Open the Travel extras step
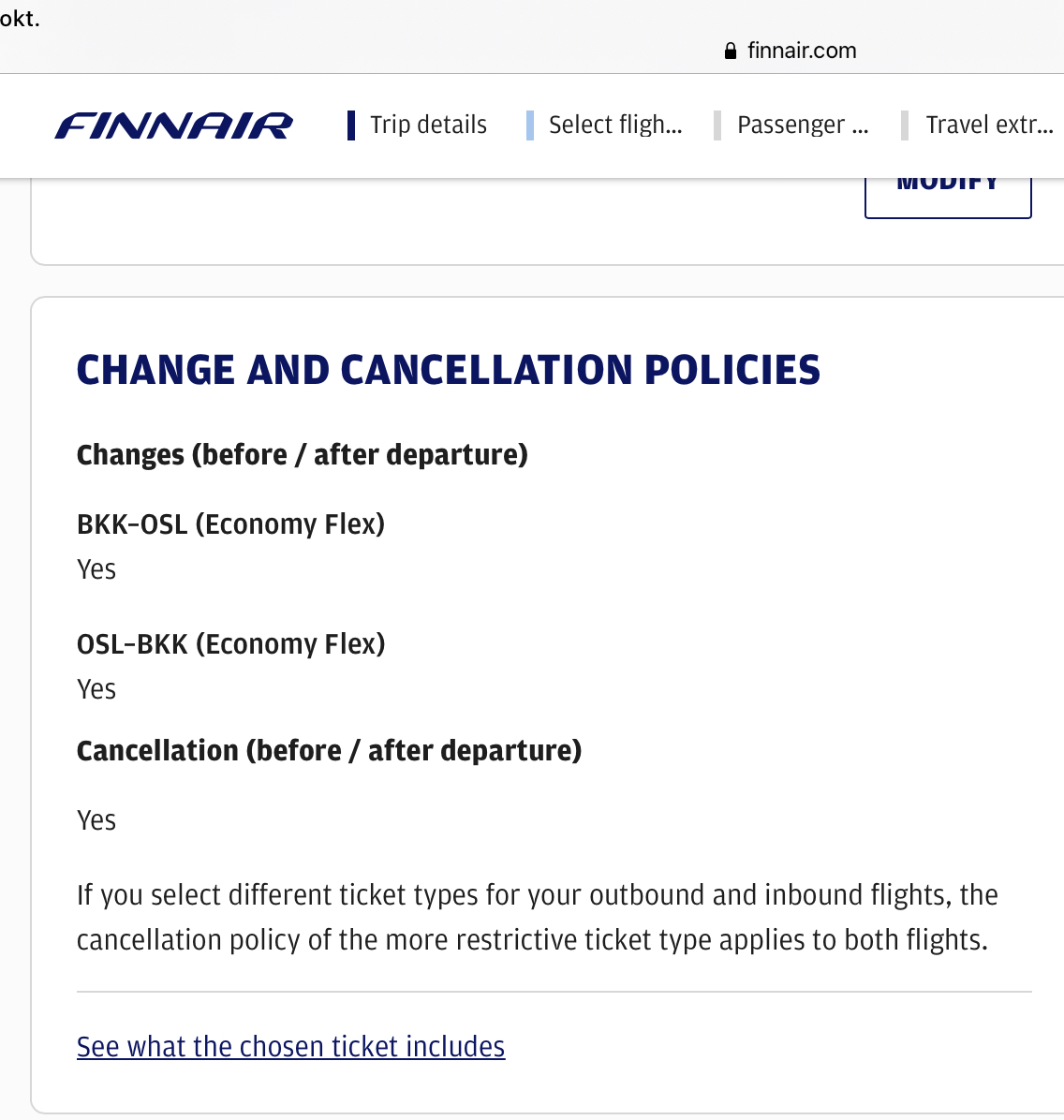Viewport: 1064px width, 1120px height. [989, 125]
